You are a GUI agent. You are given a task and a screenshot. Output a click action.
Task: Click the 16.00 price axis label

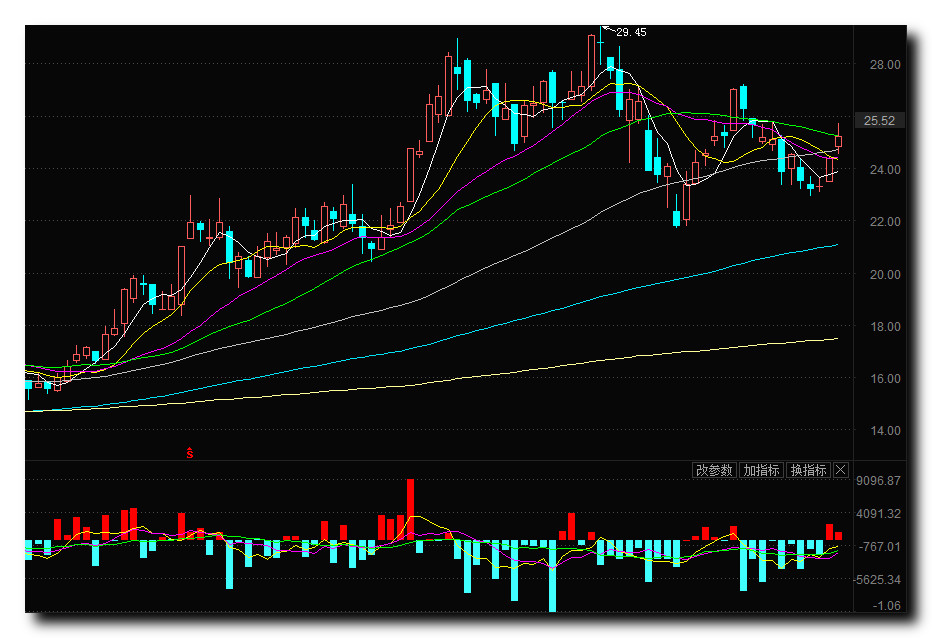(885, 379)
